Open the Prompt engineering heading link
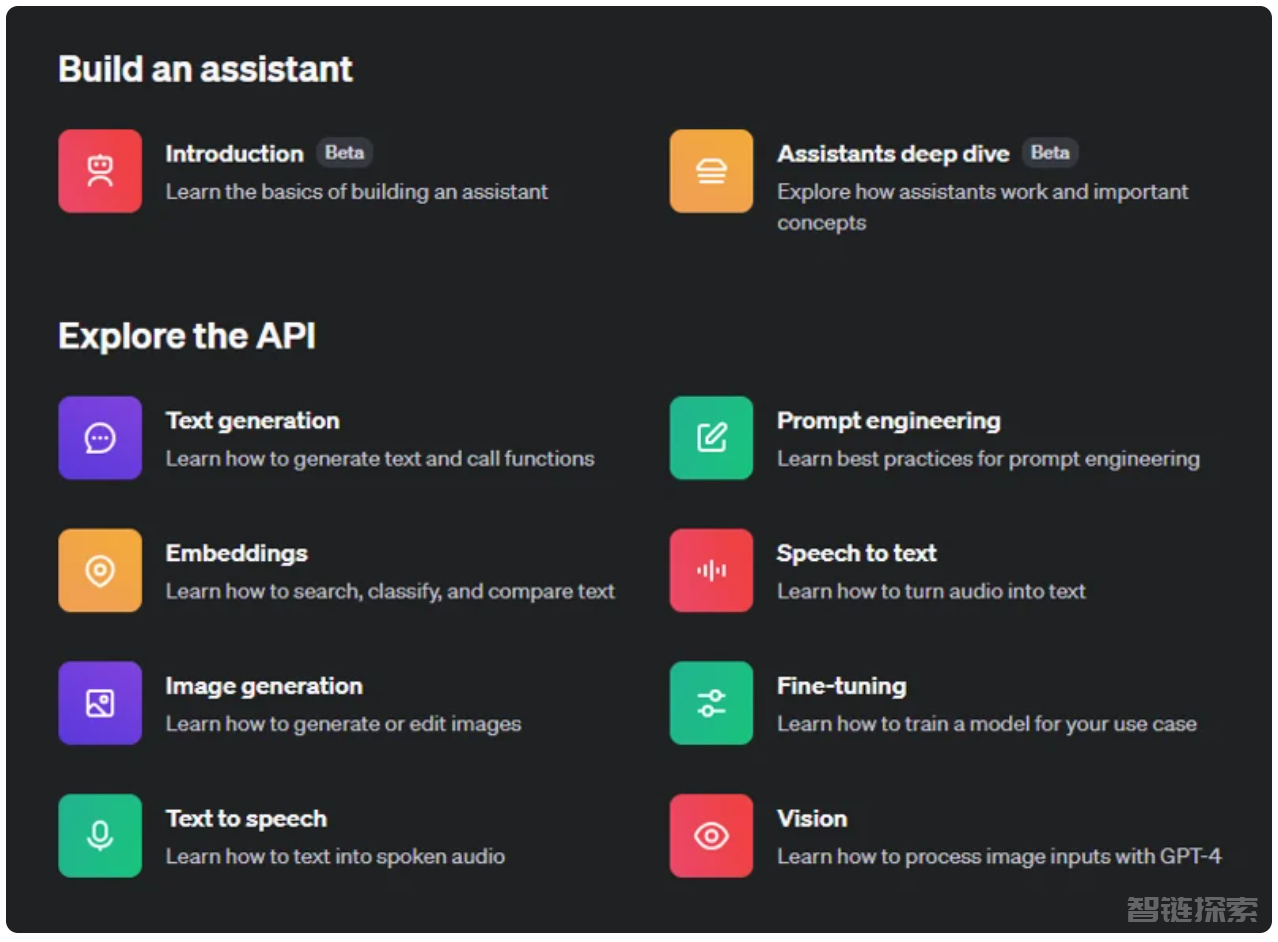1278x942 pixels. pos(888,421)
